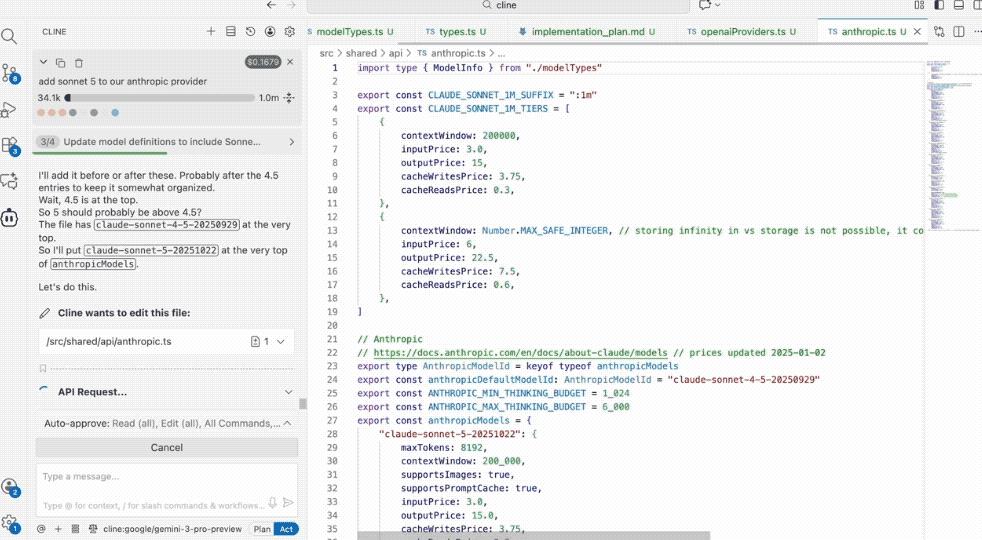Open editor More Actions ellipsis menu

[978, 31]
